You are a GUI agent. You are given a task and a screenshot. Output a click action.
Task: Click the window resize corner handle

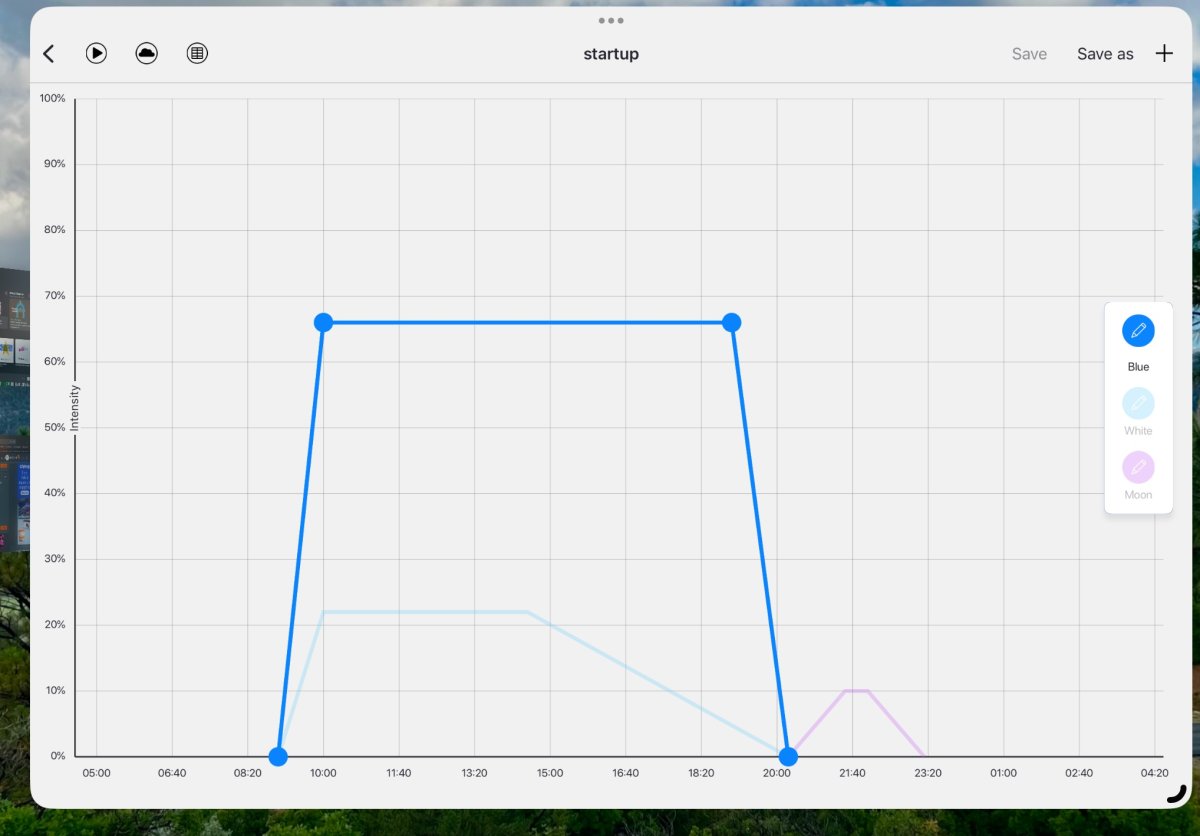pos(1178,794)
